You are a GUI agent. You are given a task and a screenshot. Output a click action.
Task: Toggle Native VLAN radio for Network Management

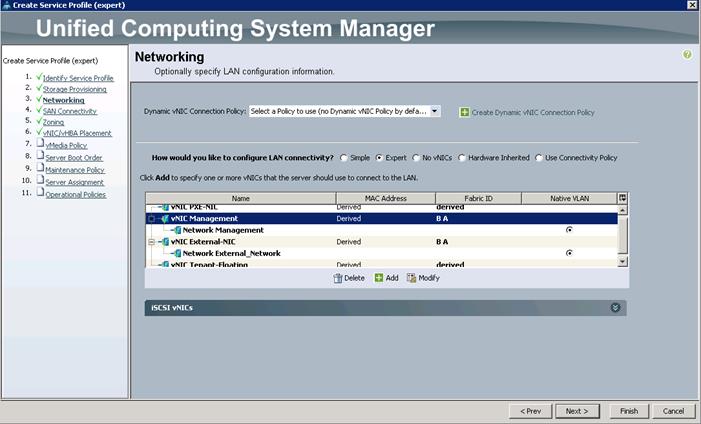pyautogui.click(x=569, y=230)
